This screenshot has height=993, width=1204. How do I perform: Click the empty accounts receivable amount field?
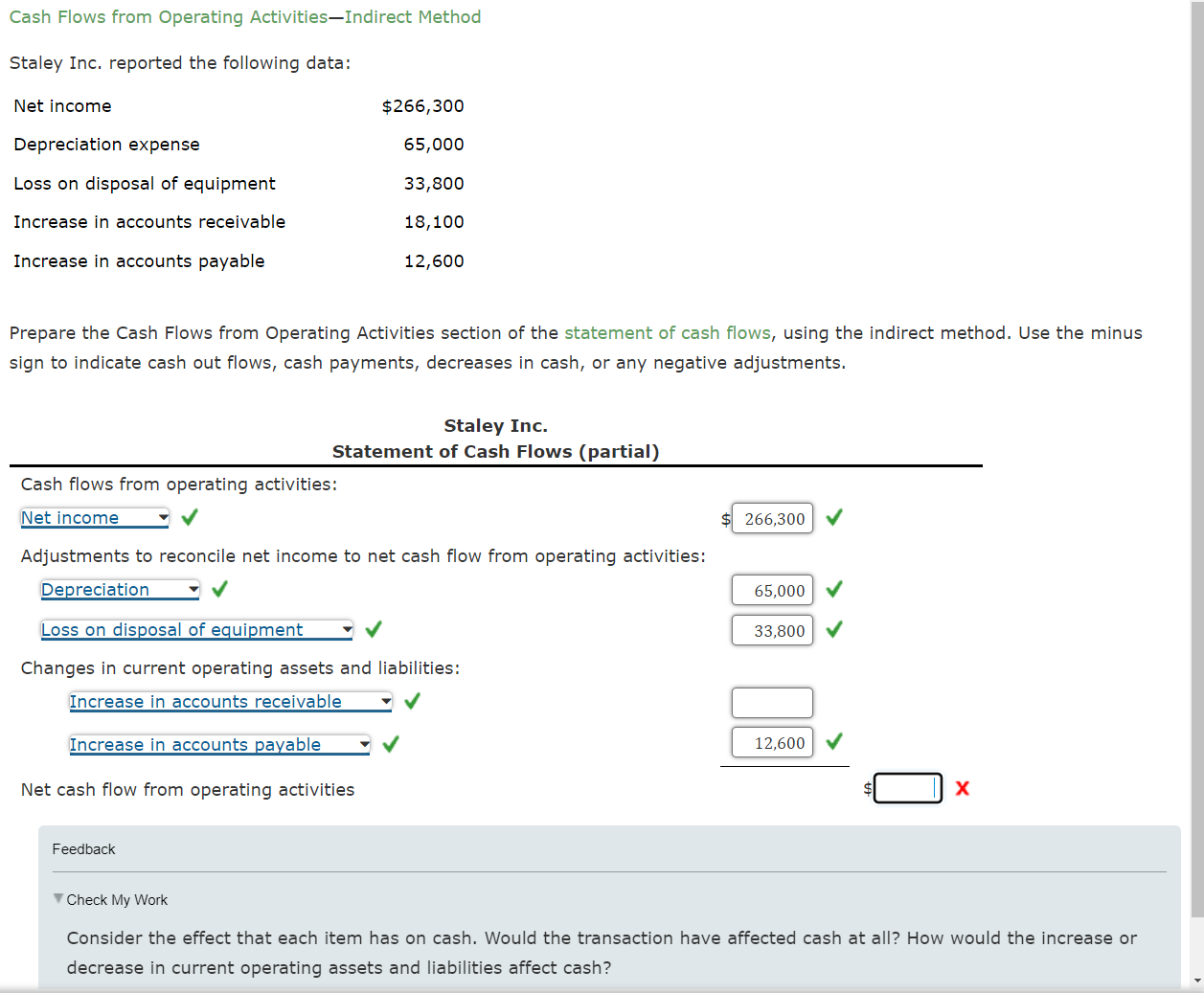point(772,703)
